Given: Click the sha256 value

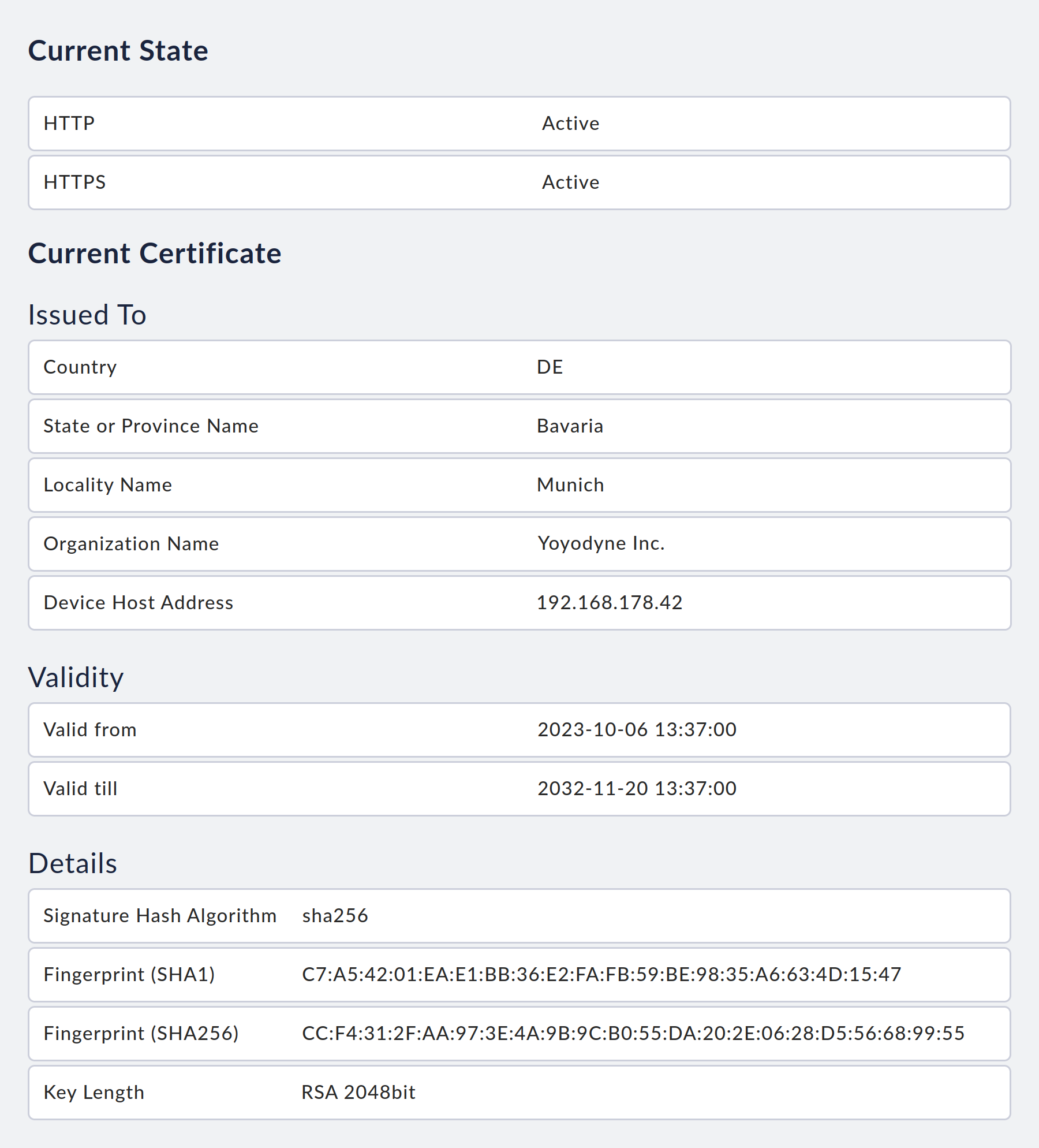Looking at the screenshot, I should click(x=335, y=916).
